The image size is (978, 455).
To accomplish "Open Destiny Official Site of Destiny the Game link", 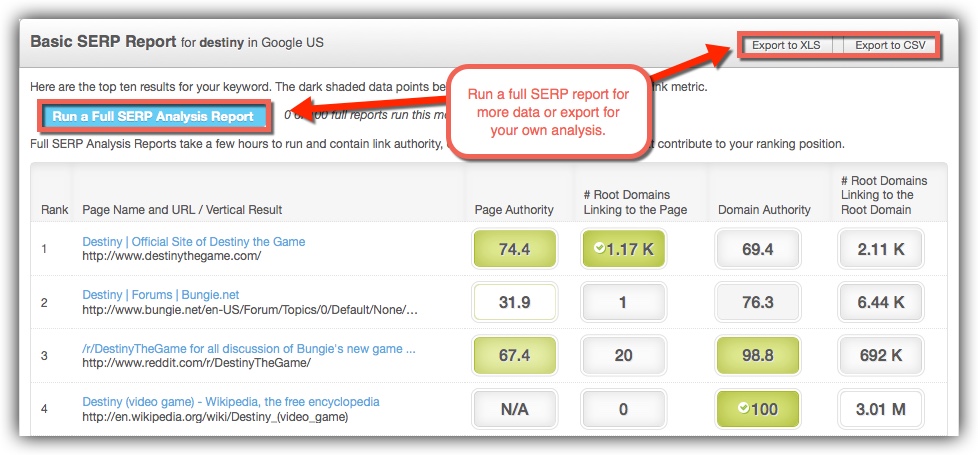I will [193, 242].
